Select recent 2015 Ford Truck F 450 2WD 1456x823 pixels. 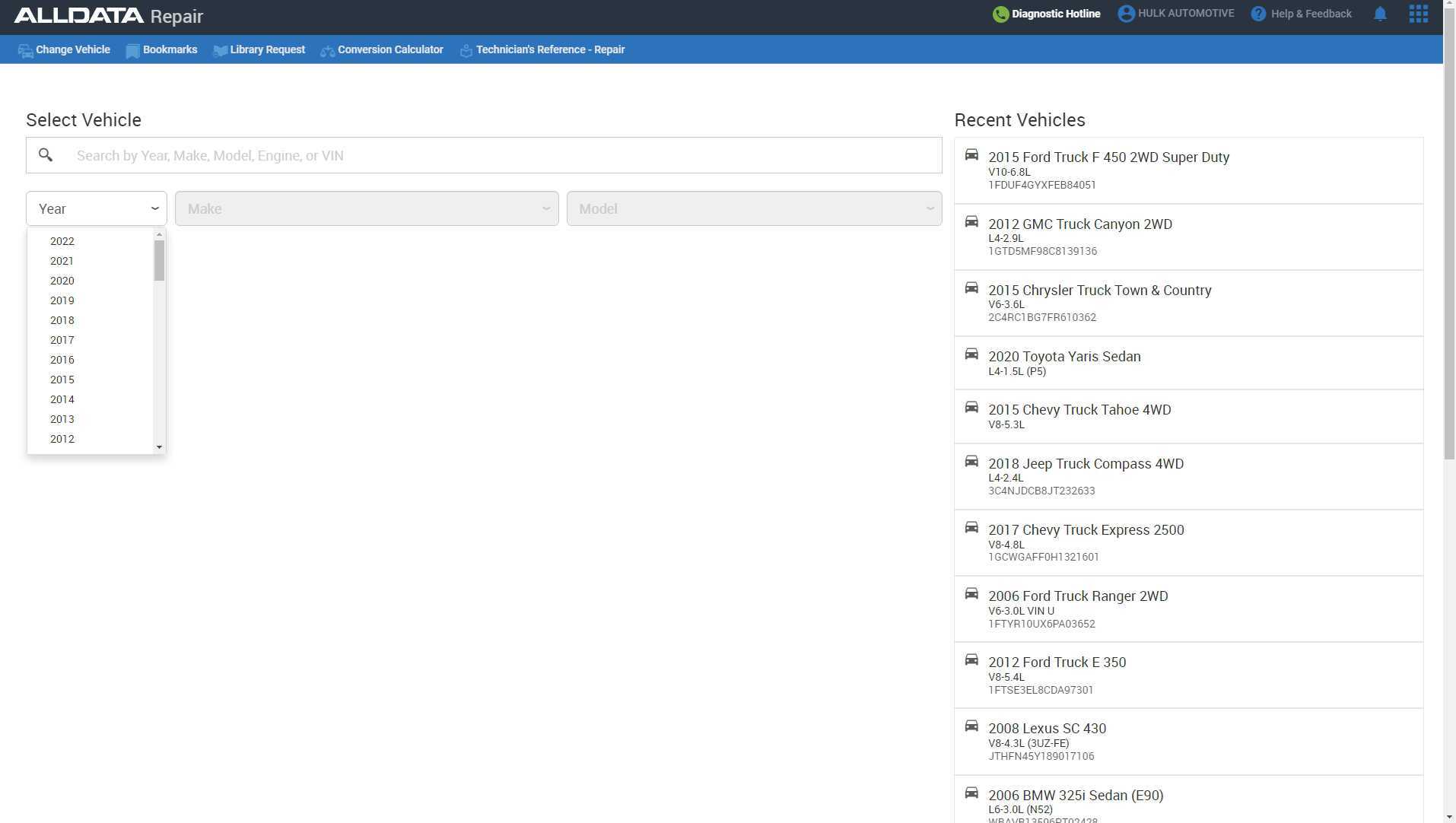click(1189, 170)
